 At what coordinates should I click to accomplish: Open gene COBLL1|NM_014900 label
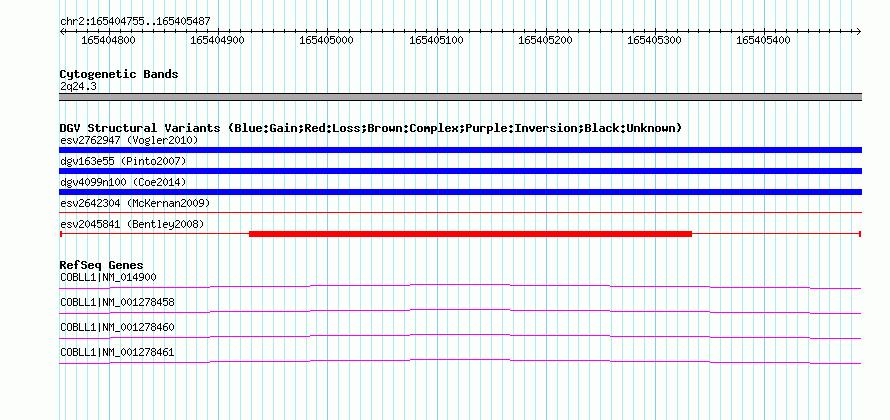pos(108,278)
